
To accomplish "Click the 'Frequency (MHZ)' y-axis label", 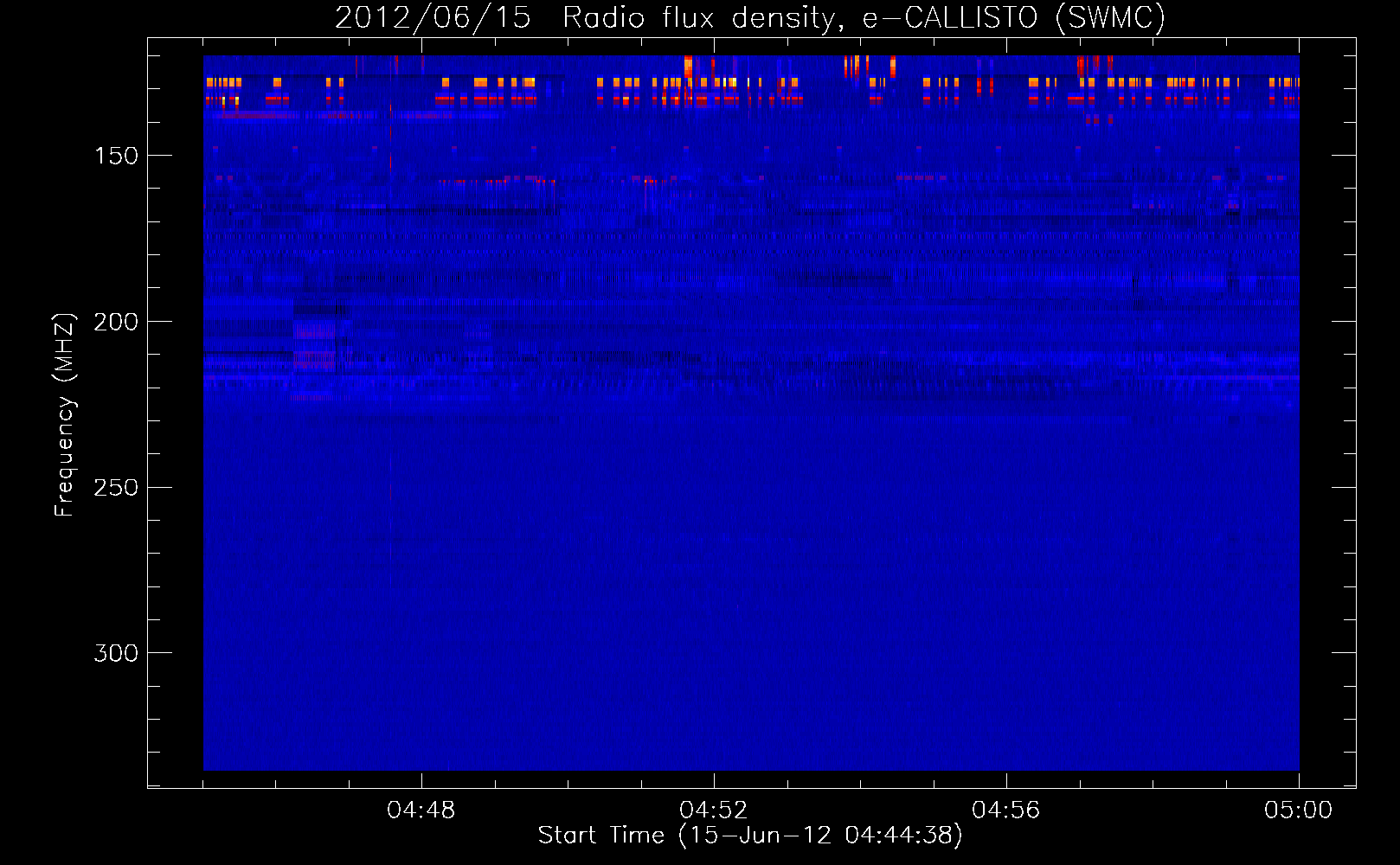I will (65, 415).
